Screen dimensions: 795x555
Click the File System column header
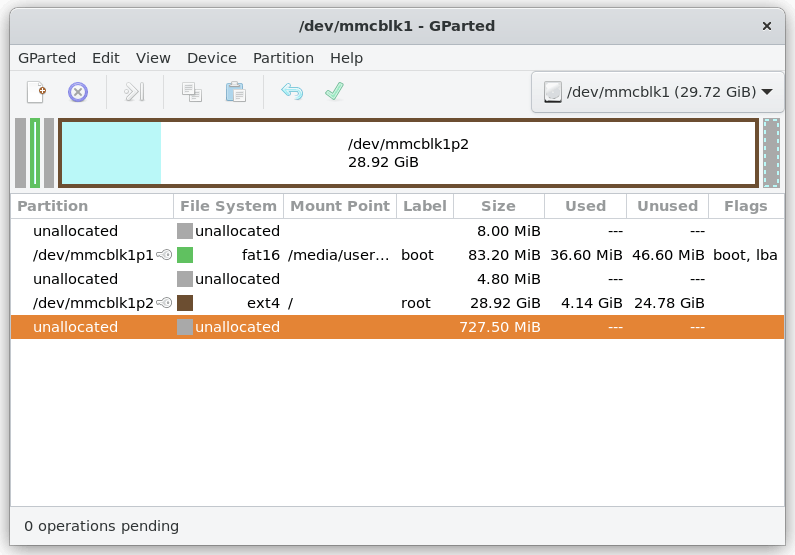click(x=228, y=206)
